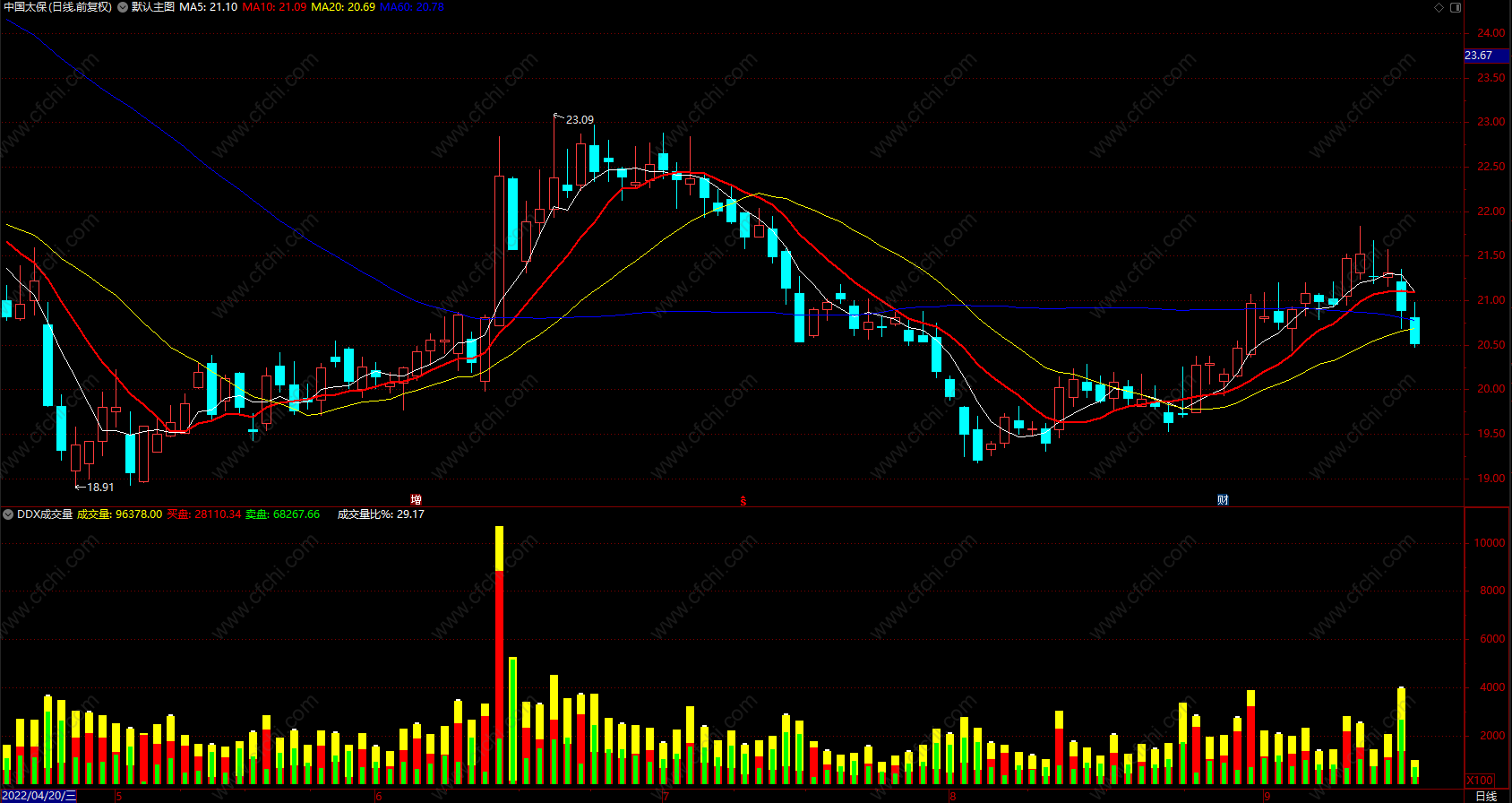Toggle the side panel icon at top right
The height and width of the screenshot is (803, 1512).
tap(1456, 7)
